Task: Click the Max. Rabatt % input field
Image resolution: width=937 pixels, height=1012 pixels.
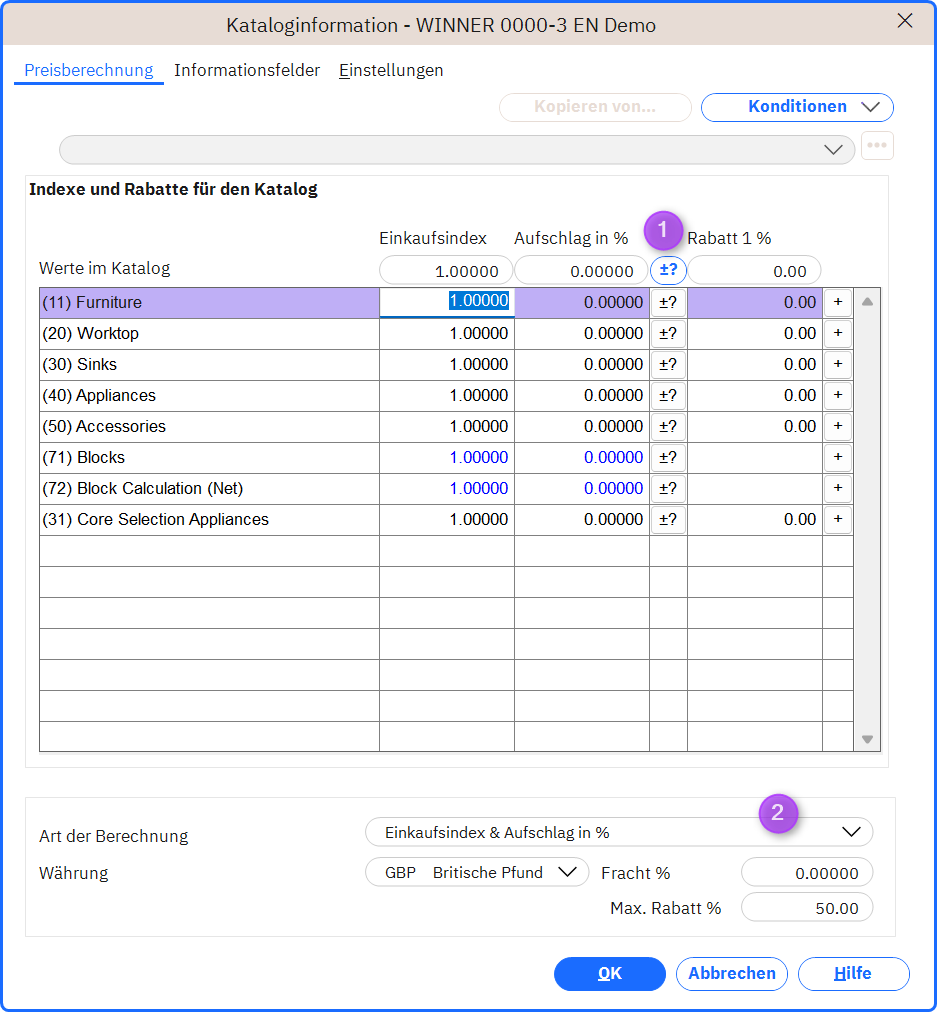Action: pos(807,908)
